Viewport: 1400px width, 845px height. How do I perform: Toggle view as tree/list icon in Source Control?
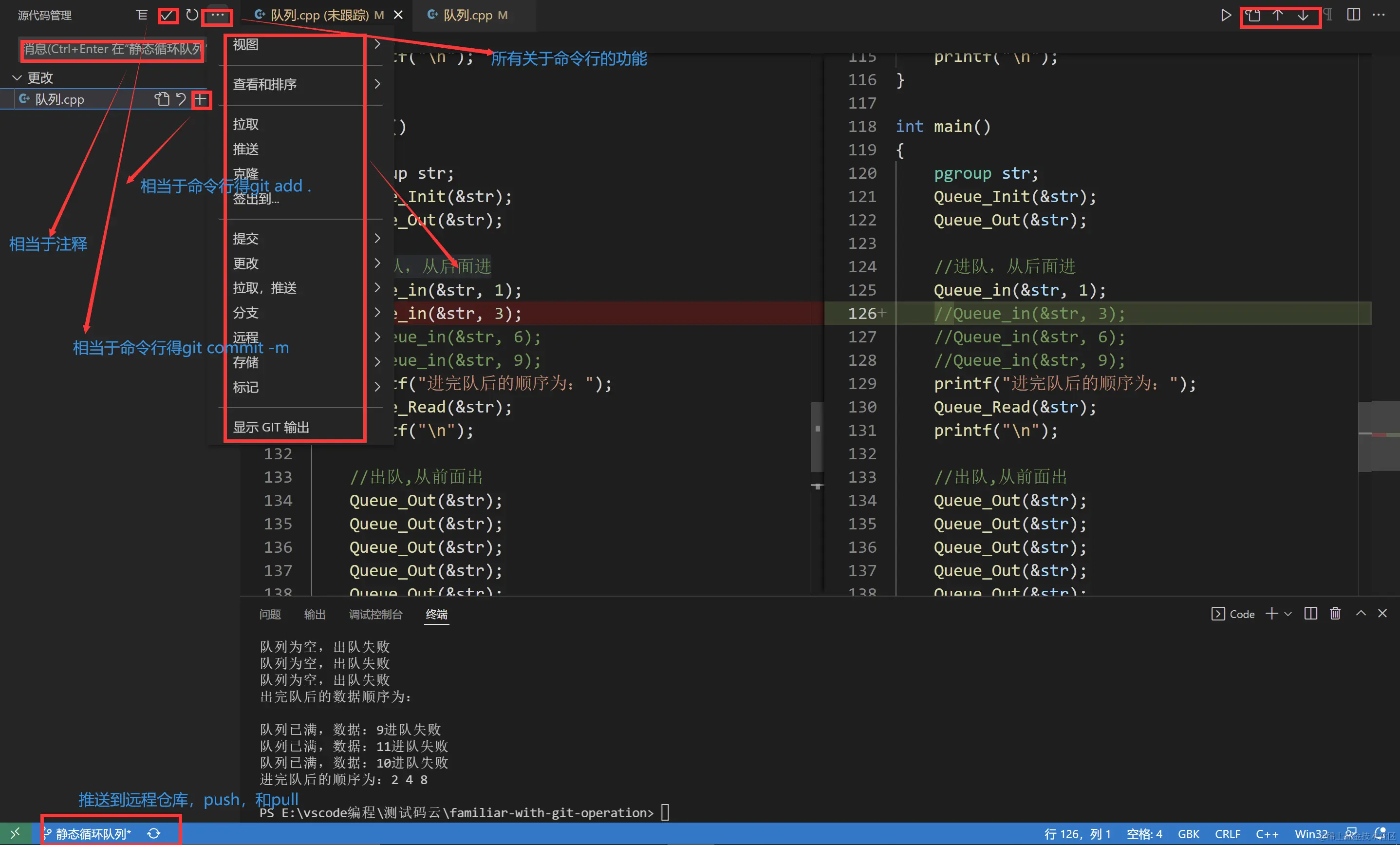pyautogui.click(x=142, y=15)
